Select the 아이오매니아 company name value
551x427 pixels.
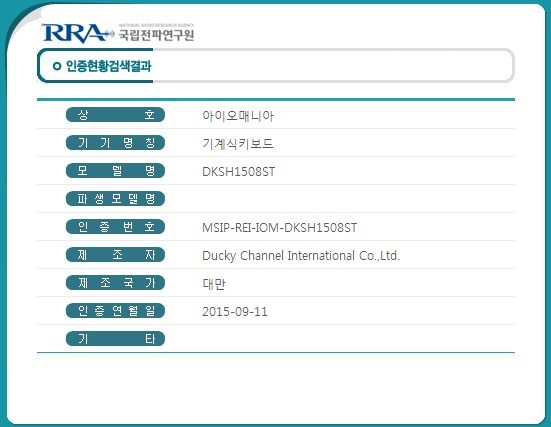coord(238,116)
